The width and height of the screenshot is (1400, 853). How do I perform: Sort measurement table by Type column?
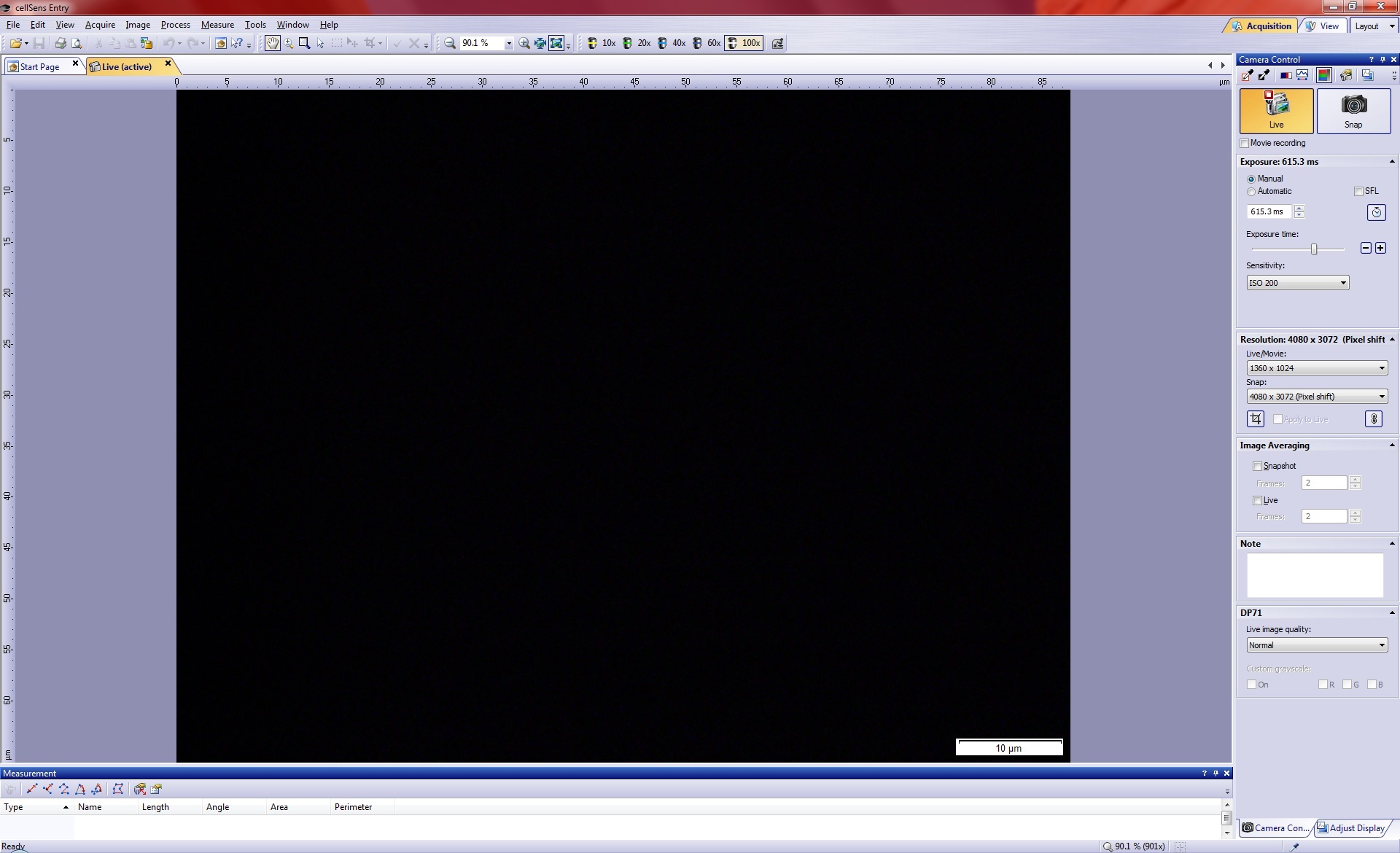coord(36,807)
